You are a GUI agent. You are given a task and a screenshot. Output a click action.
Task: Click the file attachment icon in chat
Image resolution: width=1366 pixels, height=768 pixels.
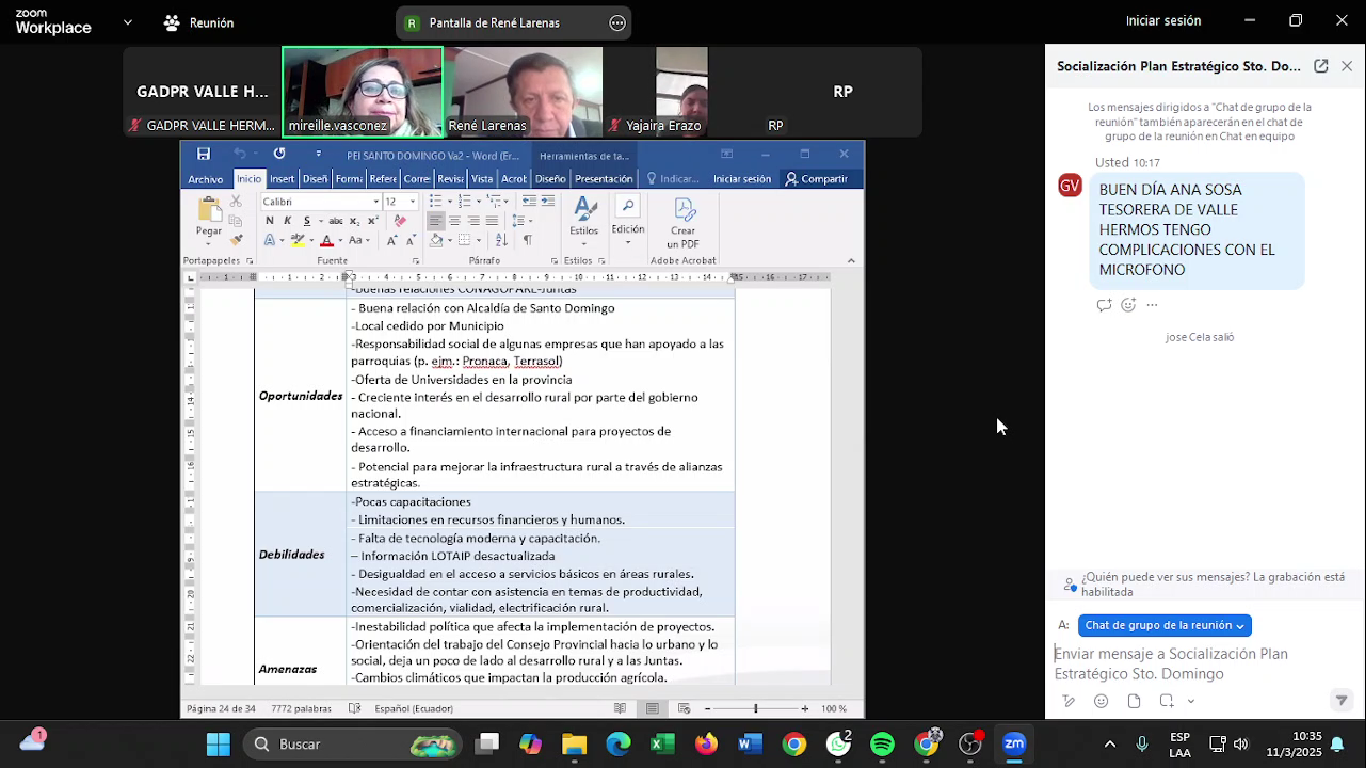point(1134,701)
